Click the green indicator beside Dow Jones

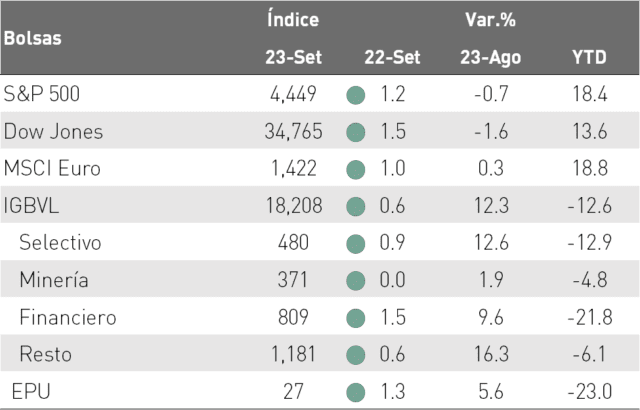click(356, 133)
